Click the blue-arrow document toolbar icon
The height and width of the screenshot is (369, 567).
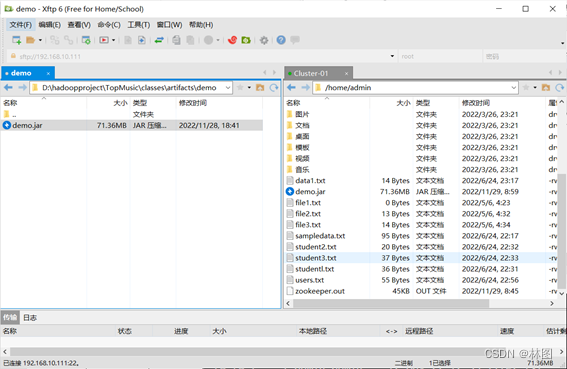point(142,40)
